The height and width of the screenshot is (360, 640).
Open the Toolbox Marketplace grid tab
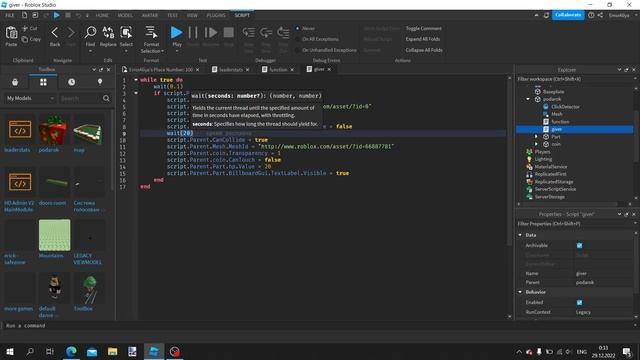(x=43, y=82)
